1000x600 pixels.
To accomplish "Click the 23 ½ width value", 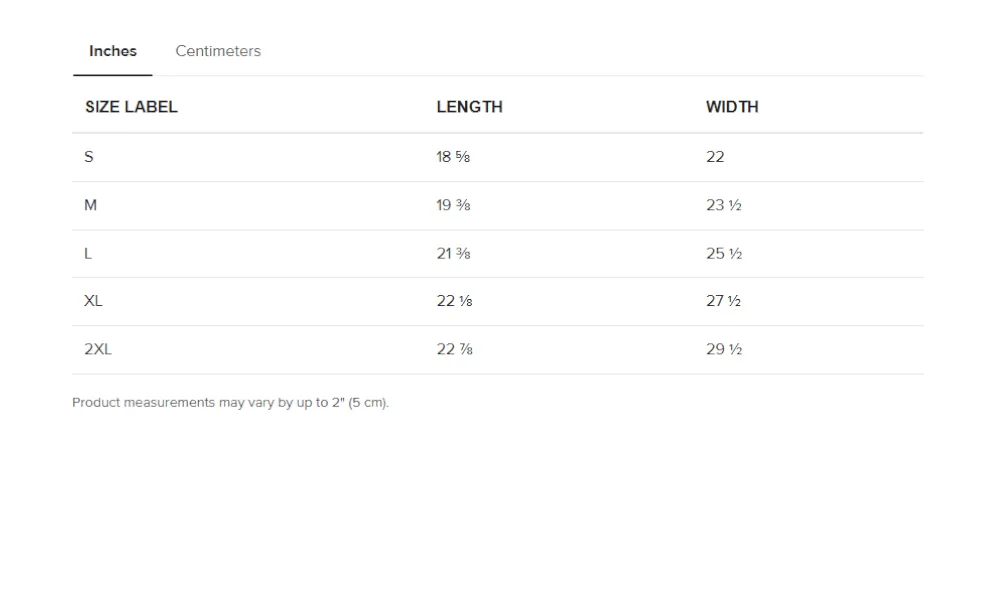I will click(723, 205).
